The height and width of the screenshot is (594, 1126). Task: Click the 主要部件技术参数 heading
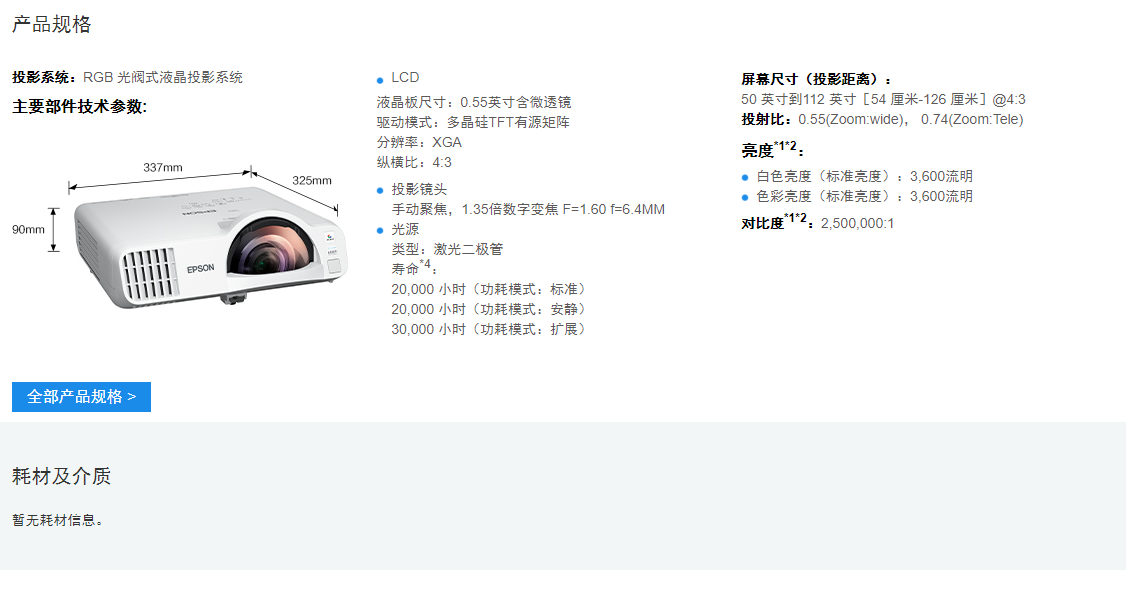[80, 107]
